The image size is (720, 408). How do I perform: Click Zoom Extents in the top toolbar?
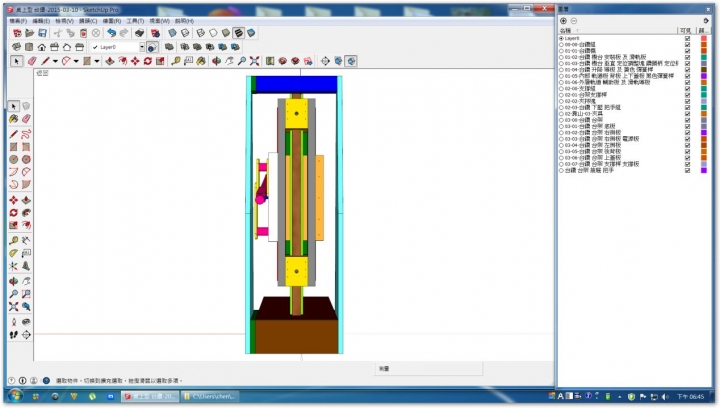pyautogui.click(x=254, y=61)
